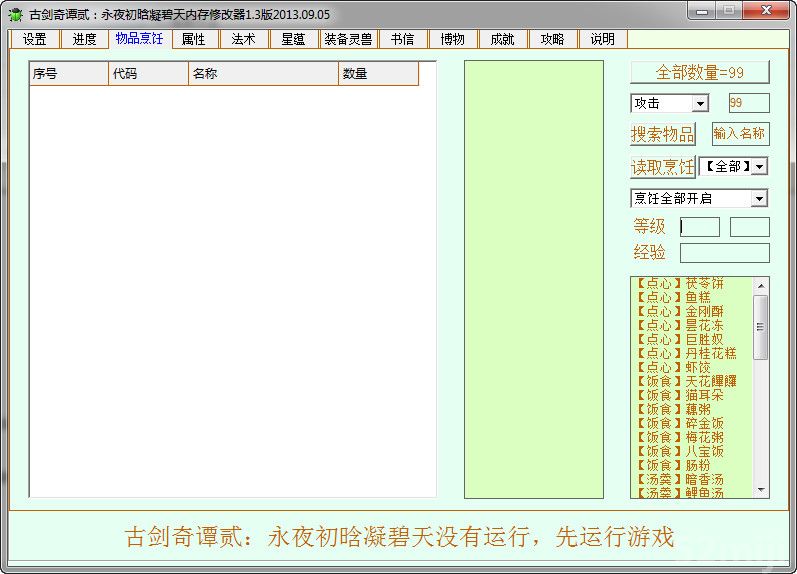Viewport: 797px width, 574px height.
Task: Switch to the 设置 tab
Action: coord(35,39)
